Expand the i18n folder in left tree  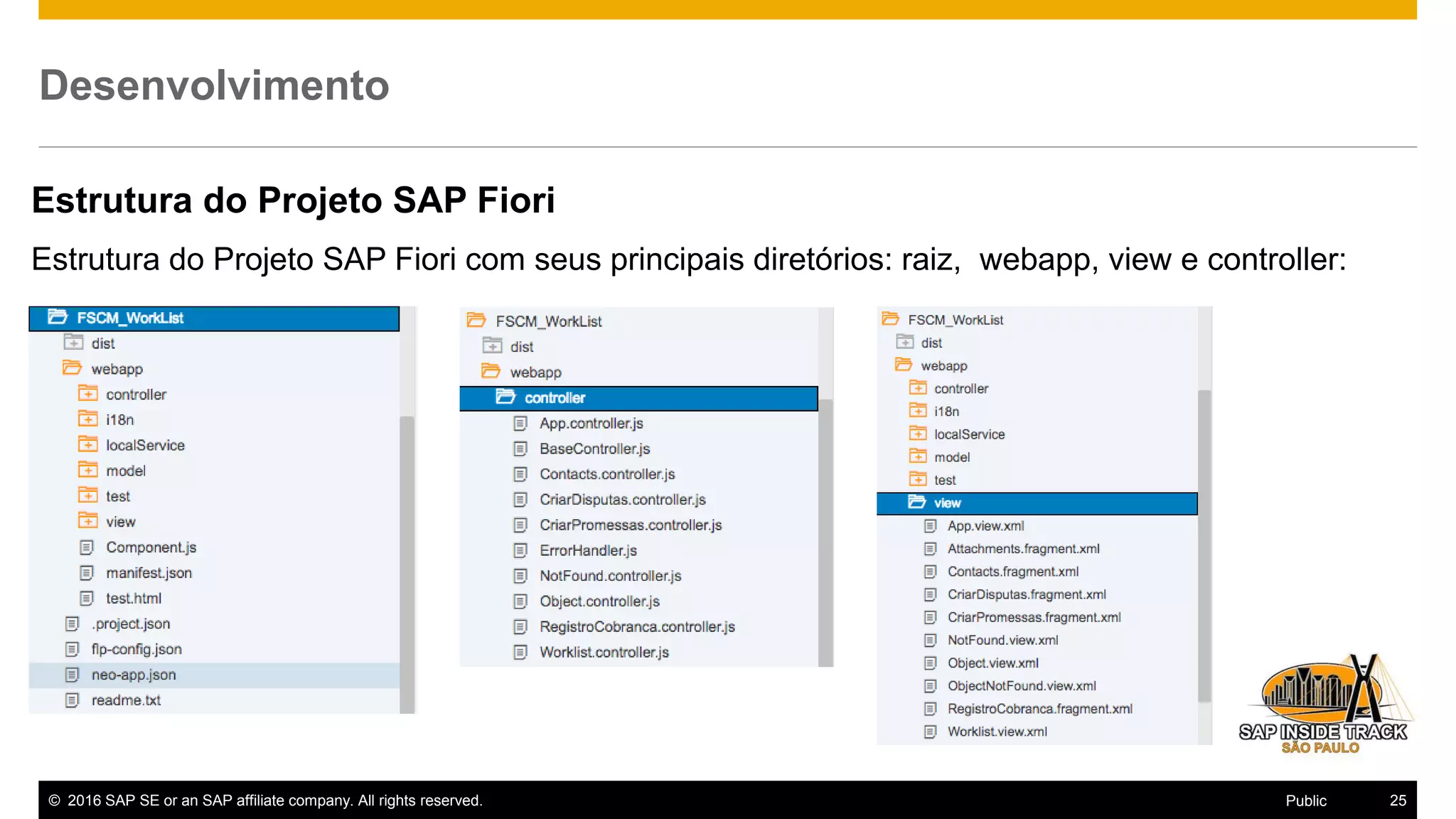pyautogui.click(x=87, y=419)
